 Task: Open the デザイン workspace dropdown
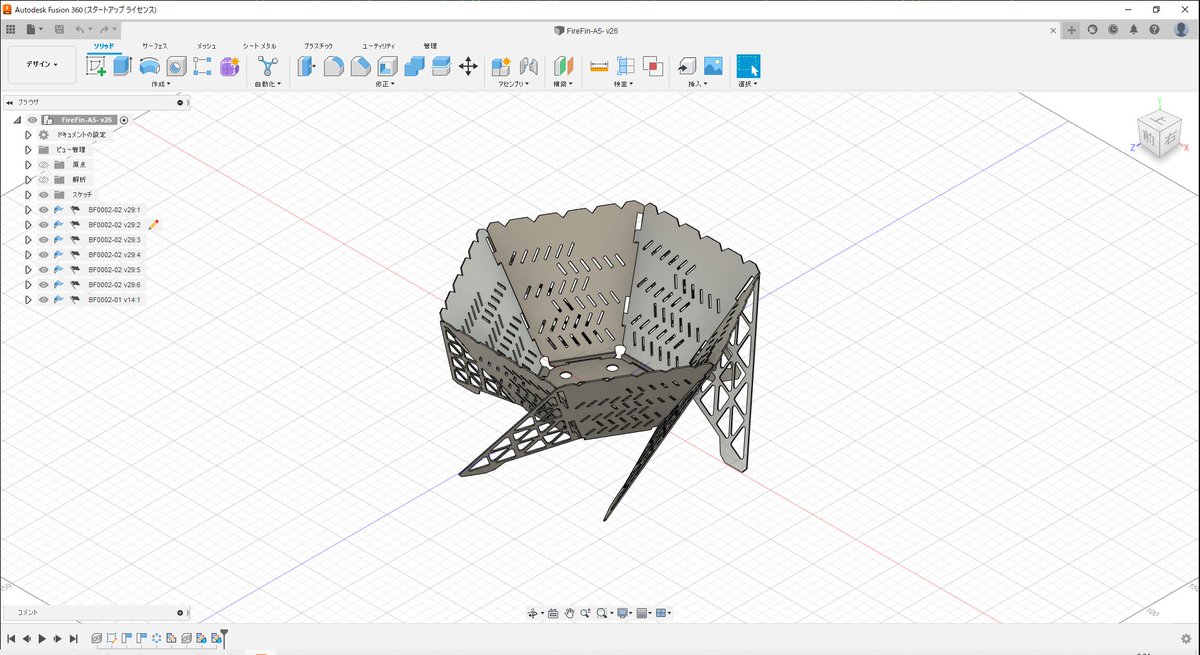point(42,65)
